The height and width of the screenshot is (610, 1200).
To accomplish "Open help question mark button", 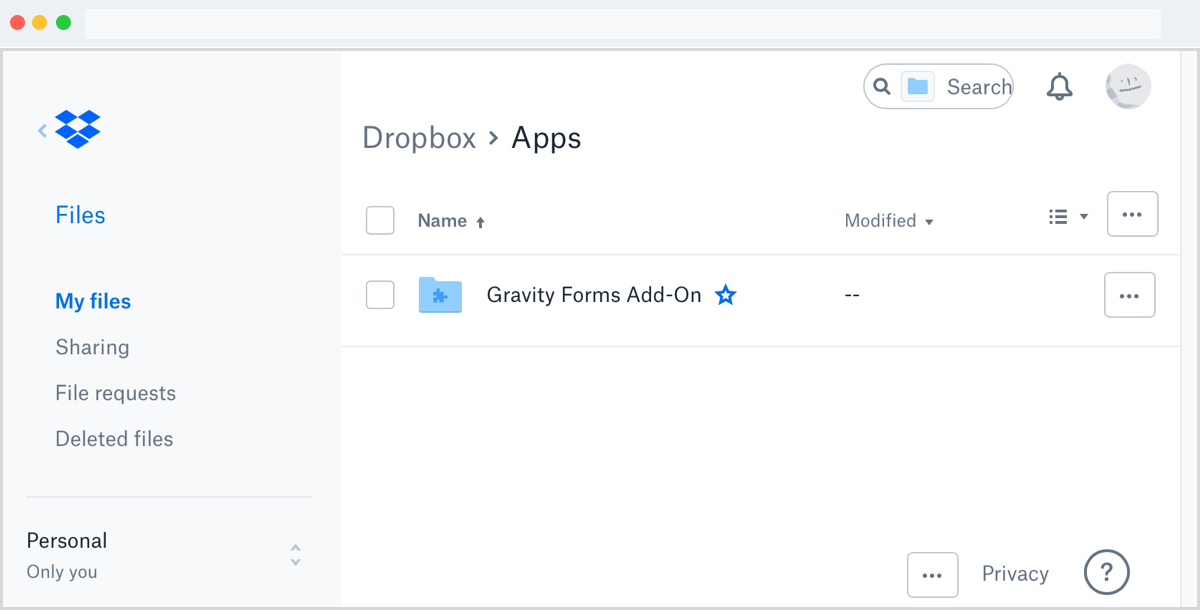I will (x=1106, y=573).
